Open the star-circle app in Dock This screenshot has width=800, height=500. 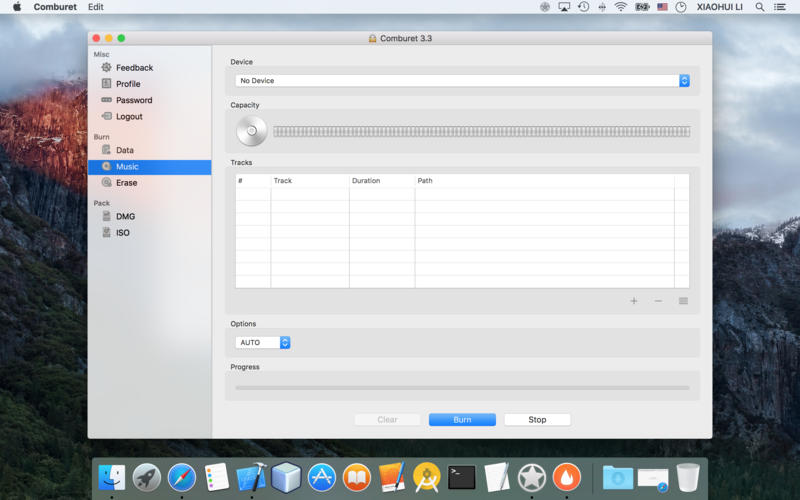[x=532, y=478]
